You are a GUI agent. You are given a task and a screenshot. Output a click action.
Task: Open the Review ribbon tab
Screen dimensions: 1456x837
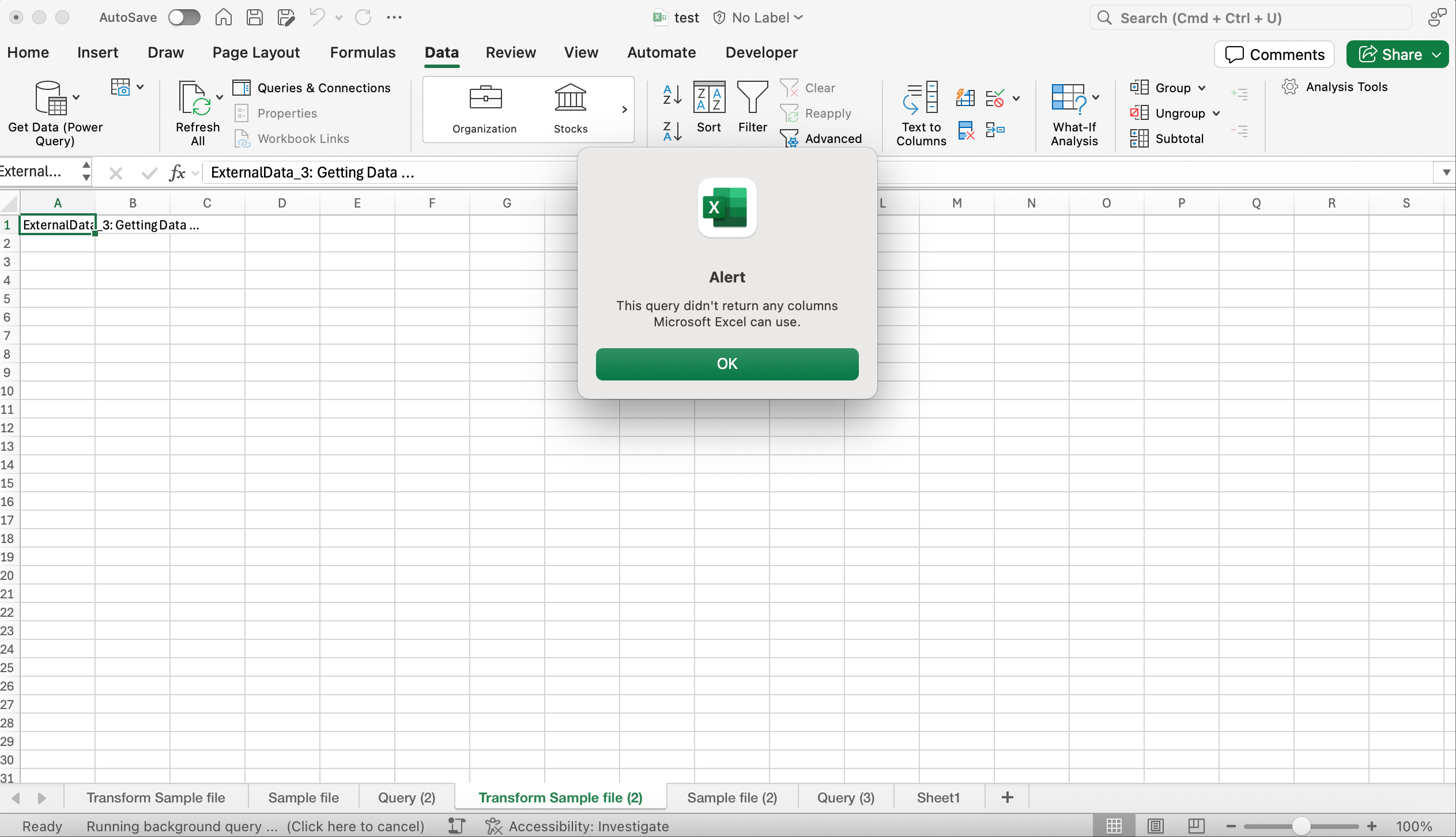511,52
